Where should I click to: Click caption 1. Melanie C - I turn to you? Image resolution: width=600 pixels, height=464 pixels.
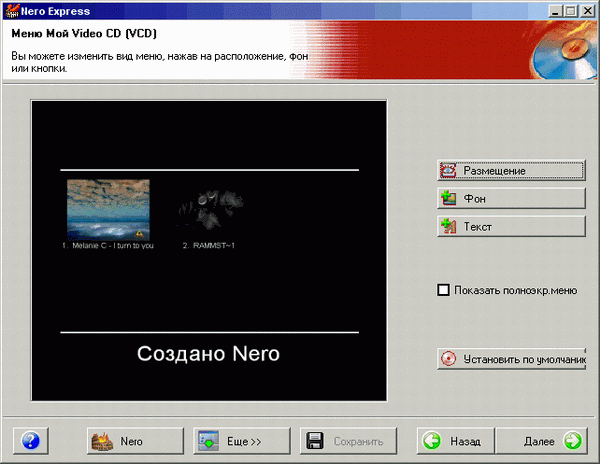[x=108, y=246]
